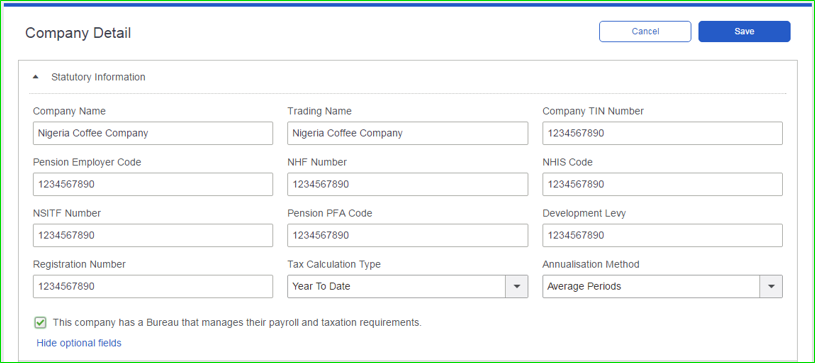Open the Tax Calculation Type dropdown arrow

pos(517,287)
